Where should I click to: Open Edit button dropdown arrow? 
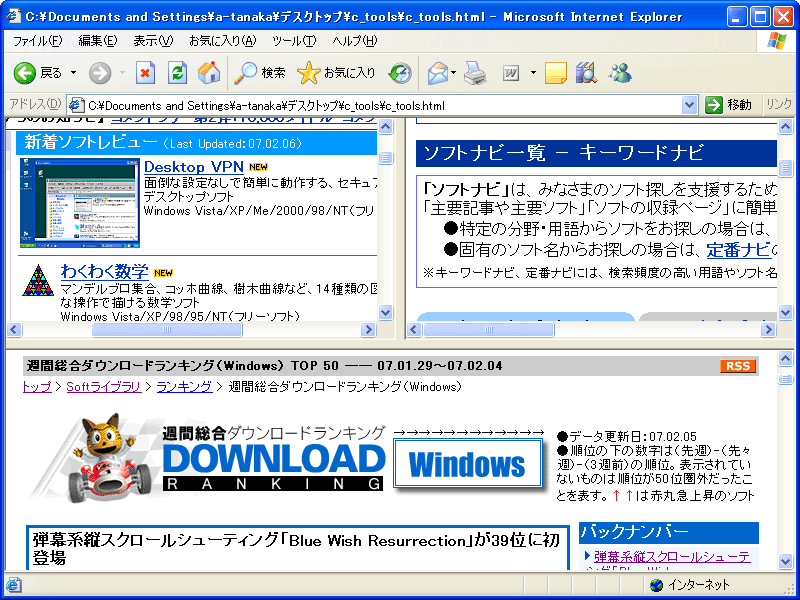coord(533,73)
